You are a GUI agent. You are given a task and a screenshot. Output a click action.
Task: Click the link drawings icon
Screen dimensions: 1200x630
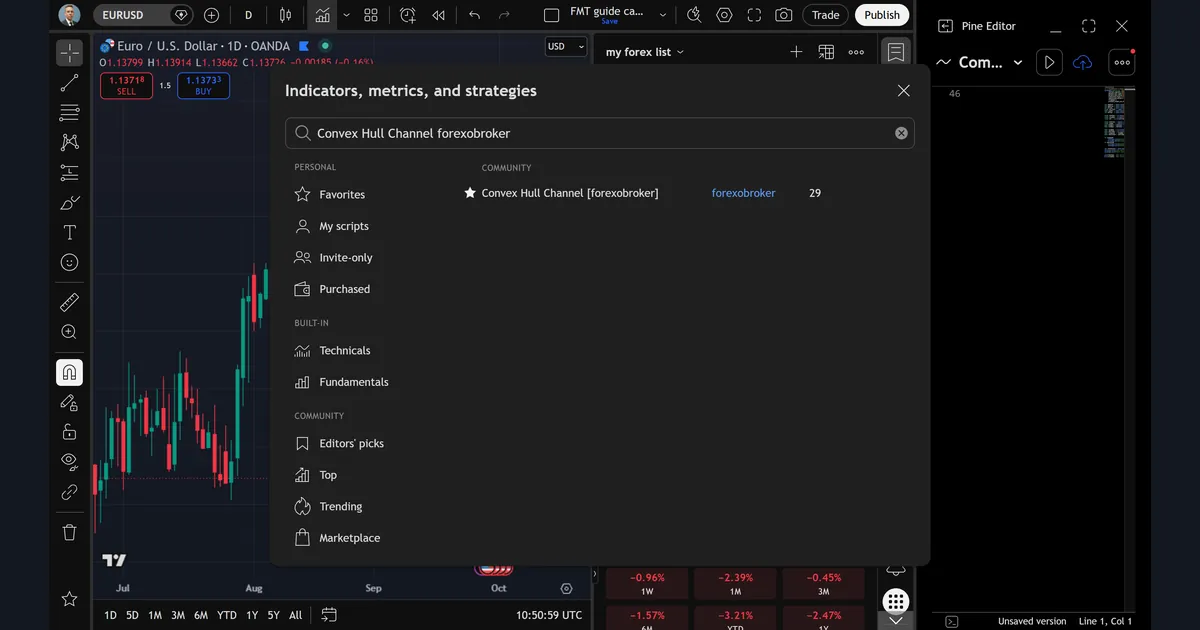tap(69, 492)
